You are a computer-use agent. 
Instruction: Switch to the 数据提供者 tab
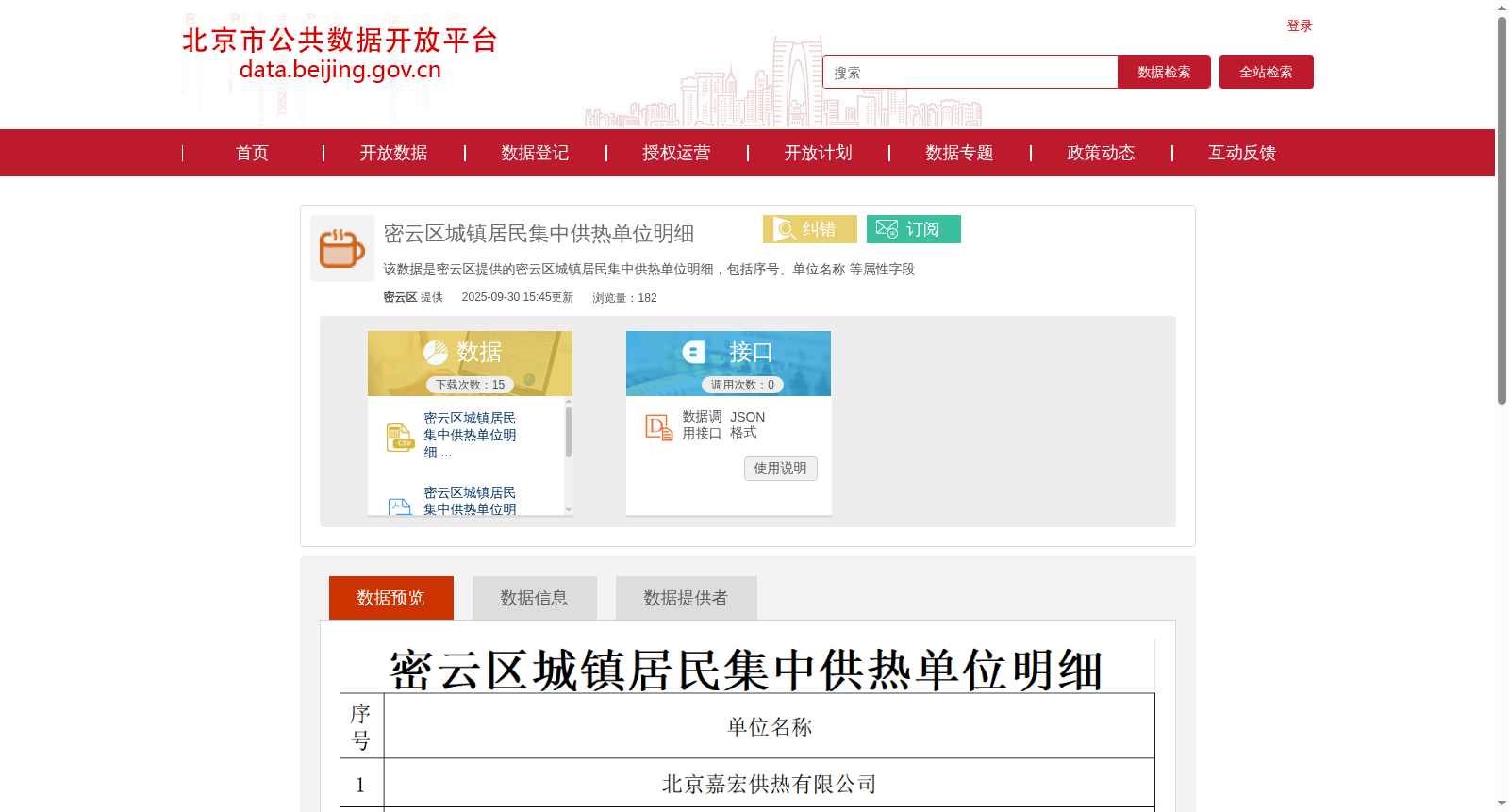pyautogui.click(x=687, y=598)
